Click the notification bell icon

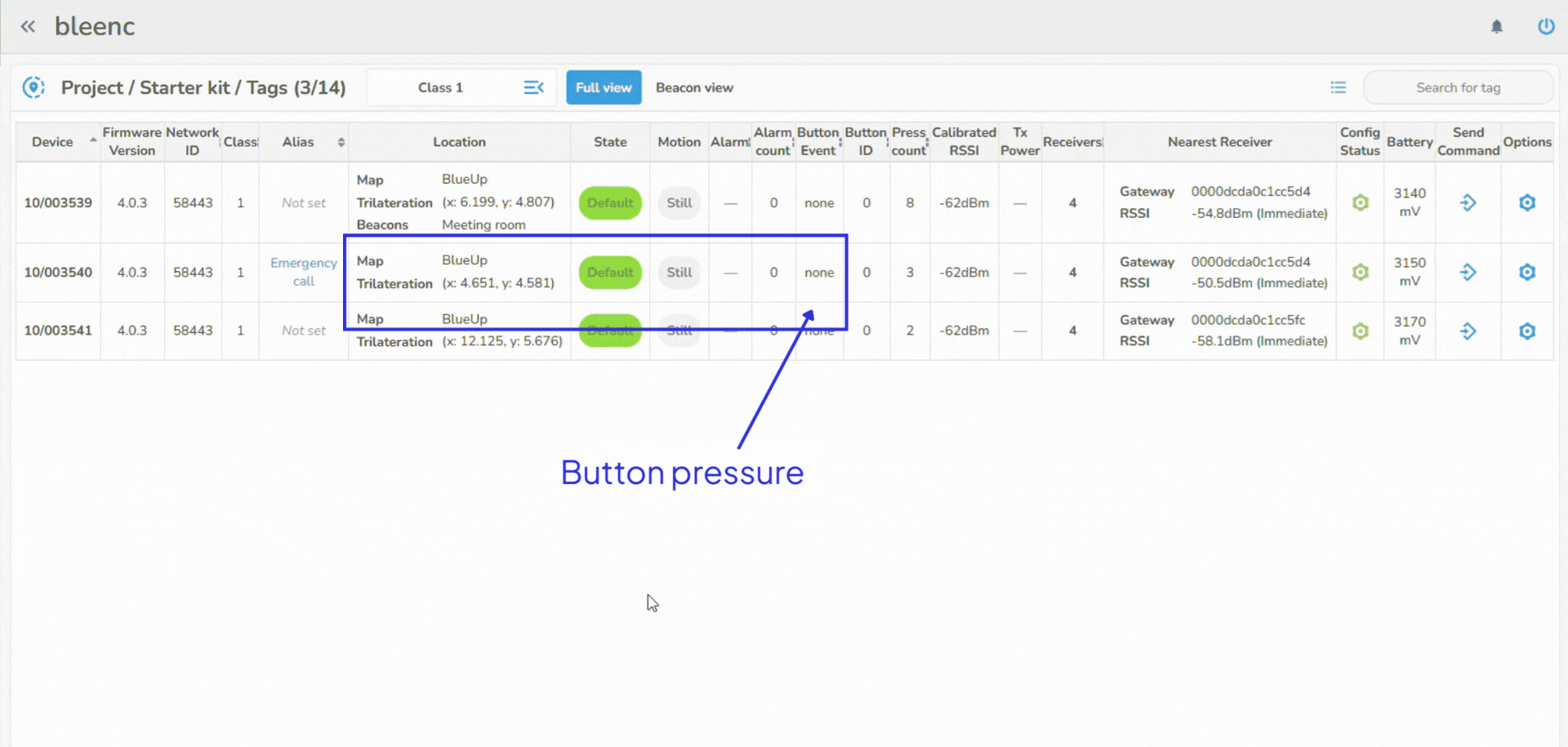coord(1497,26)
